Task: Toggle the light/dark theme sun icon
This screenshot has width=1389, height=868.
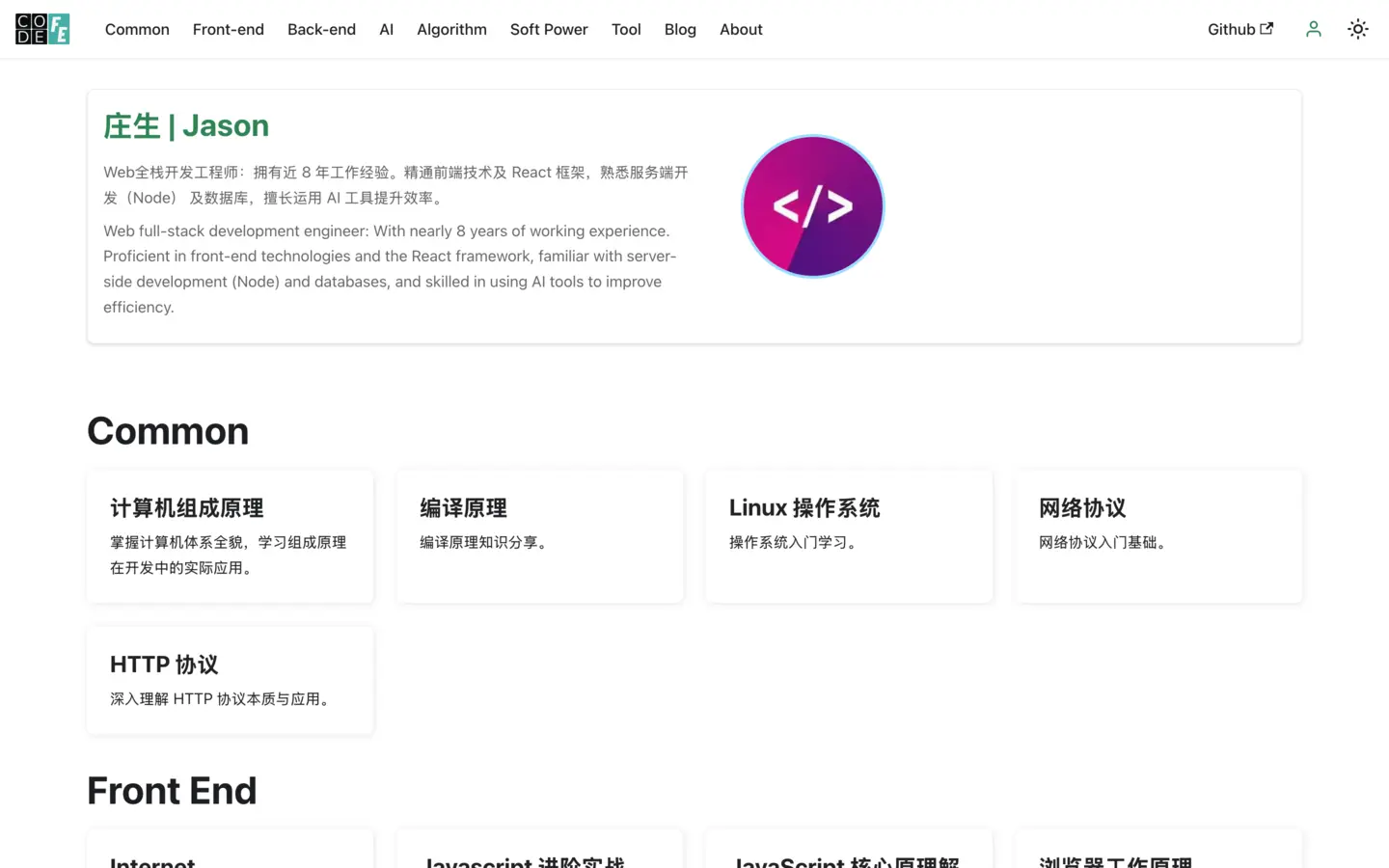Action: point(1357,29)
